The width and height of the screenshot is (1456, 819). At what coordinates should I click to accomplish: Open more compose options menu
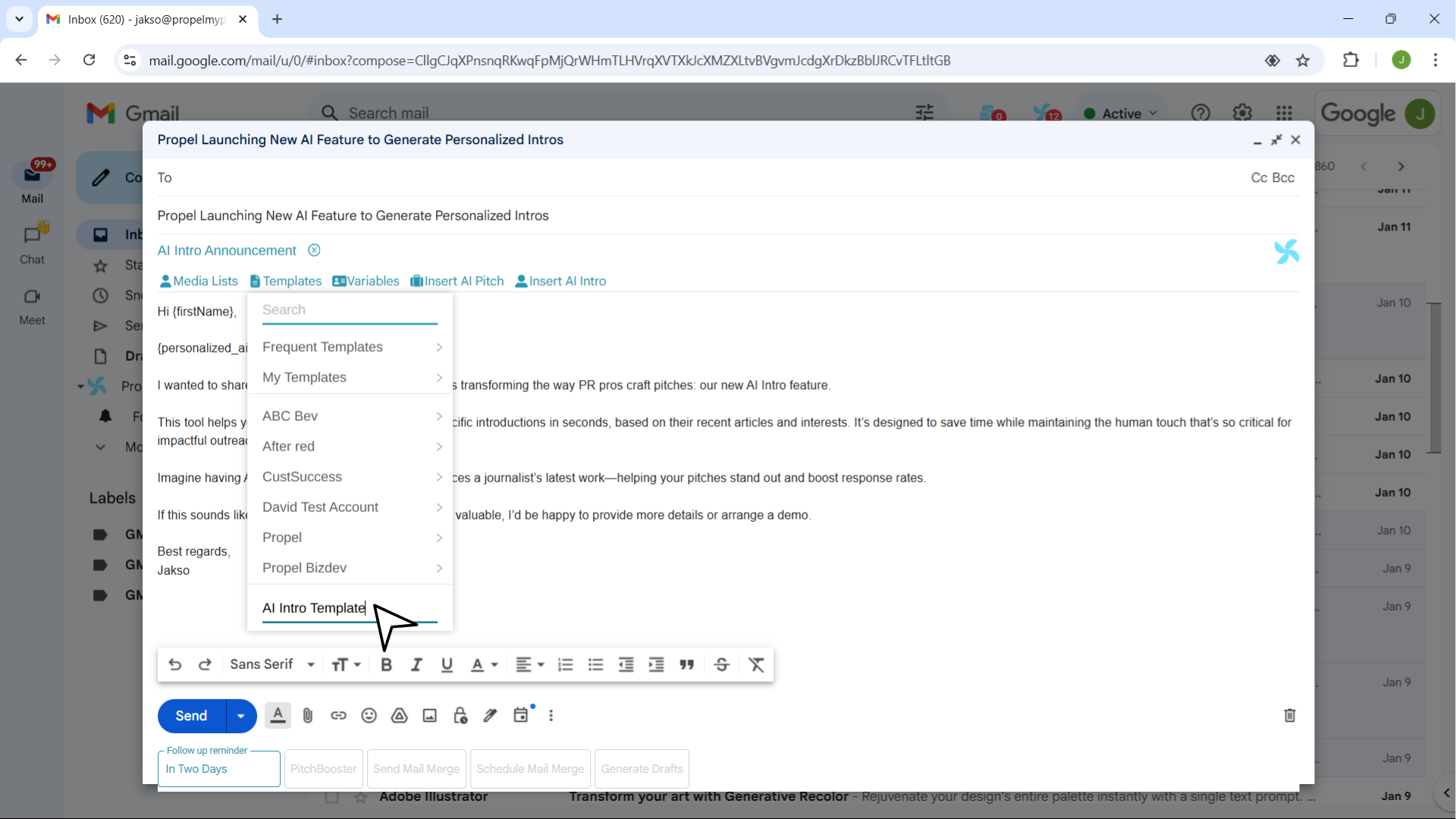click(x=551, y=715)
